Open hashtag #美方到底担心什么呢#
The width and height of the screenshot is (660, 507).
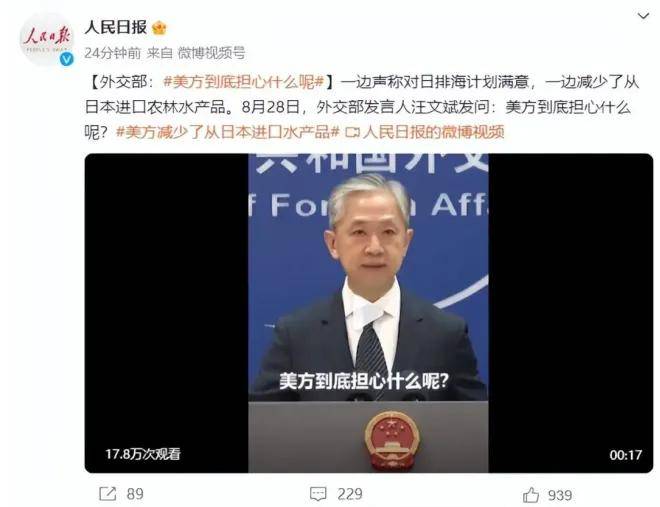243,82
